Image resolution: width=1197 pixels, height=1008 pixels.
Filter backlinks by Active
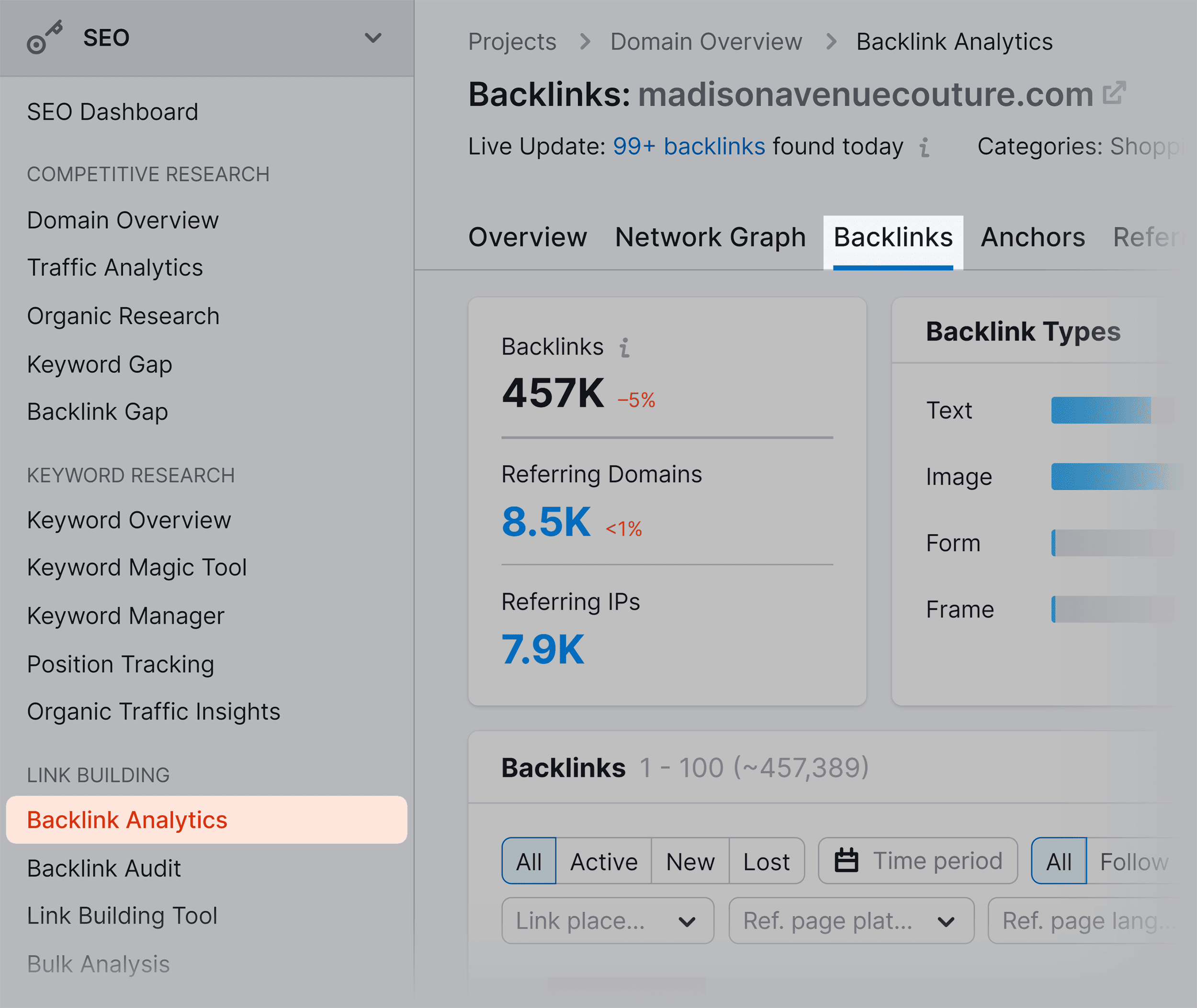tap(604, 861)
